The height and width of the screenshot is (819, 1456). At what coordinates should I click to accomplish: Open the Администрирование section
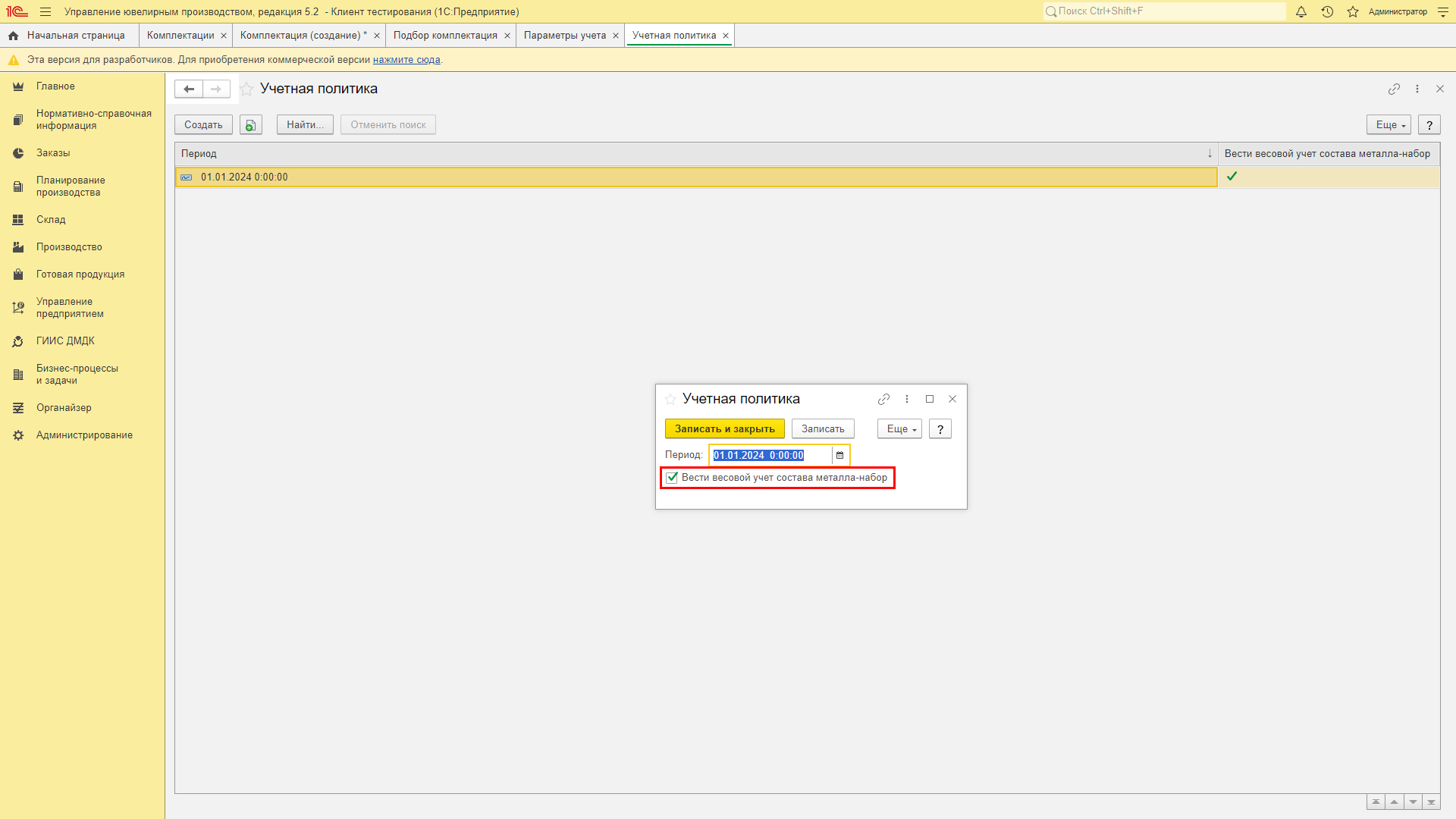coord(84,435)
